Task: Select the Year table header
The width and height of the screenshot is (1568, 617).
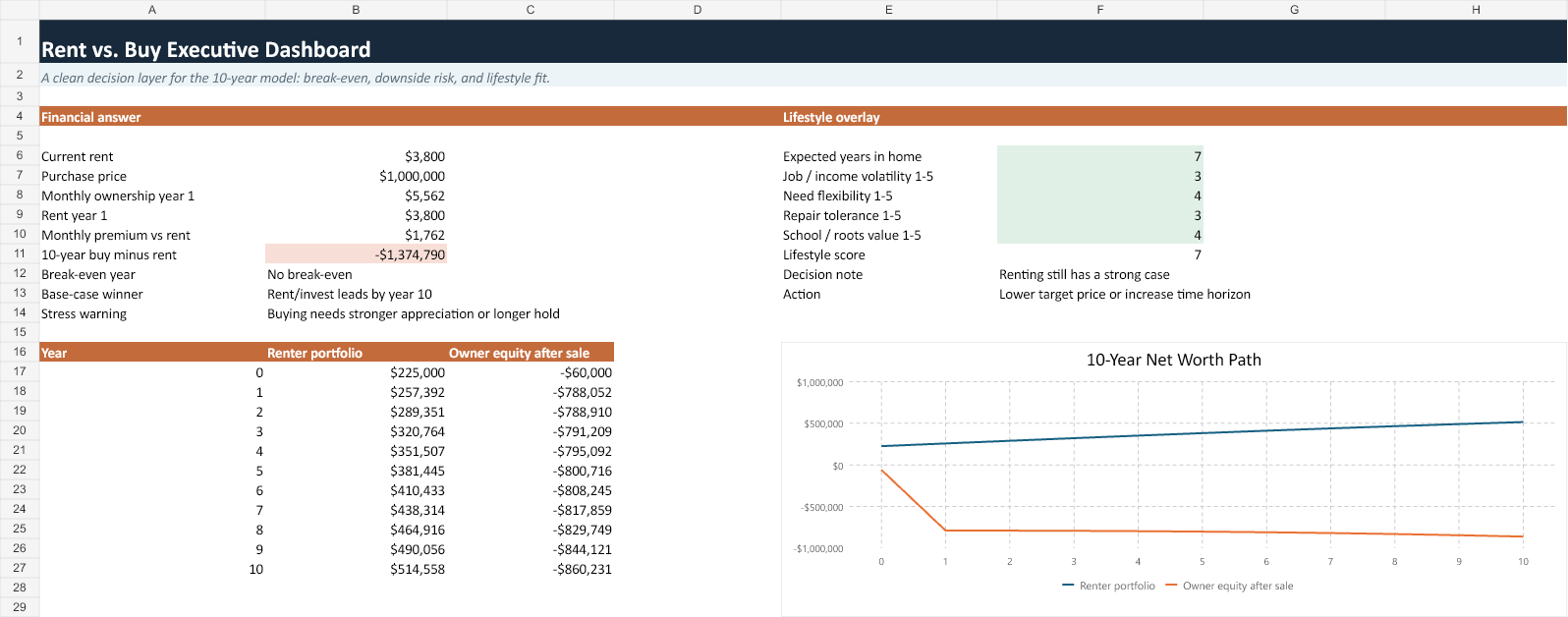Action: tap(152, 353)
